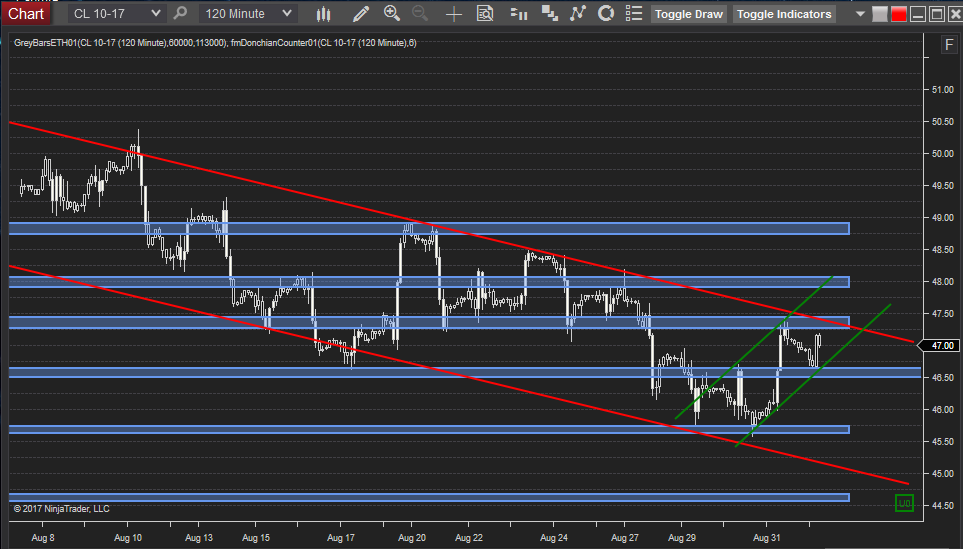The width and height of the screenshot is (963, 549).
Task: Open the properties list icon
Action: 634,14
